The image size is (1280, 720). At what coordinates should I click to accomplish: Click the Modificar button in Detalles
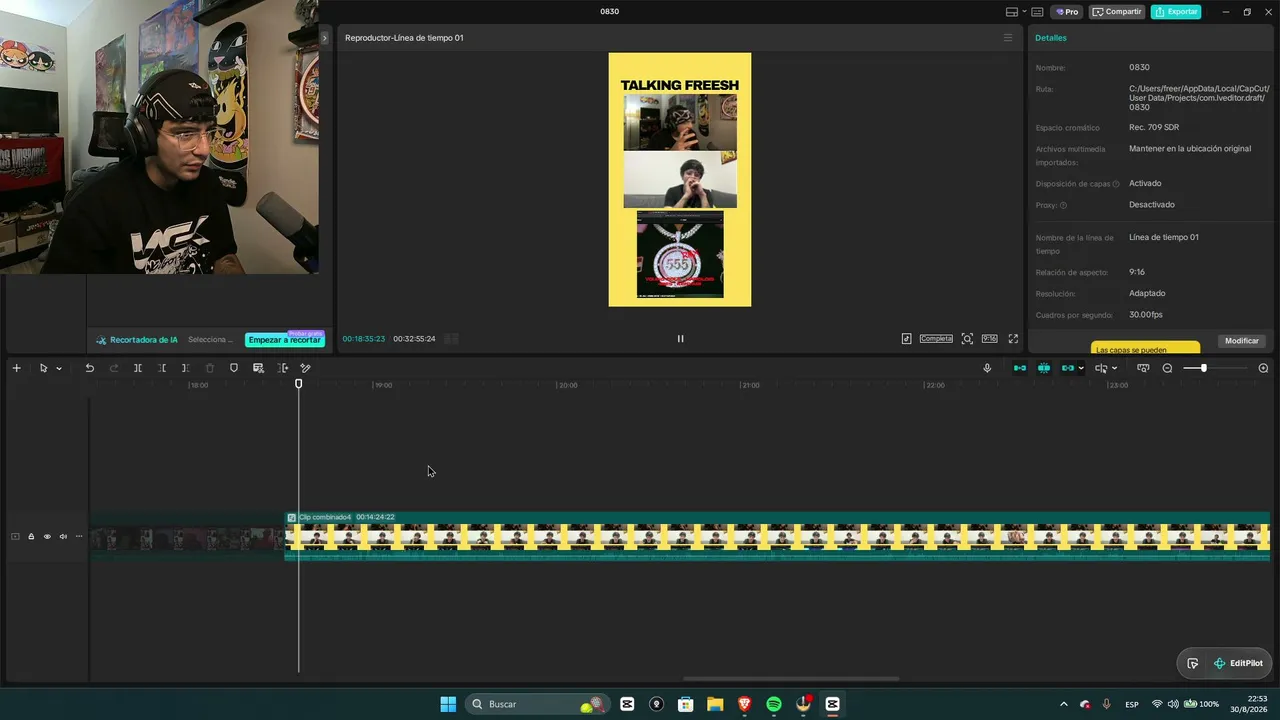[x=1242, y=341]
